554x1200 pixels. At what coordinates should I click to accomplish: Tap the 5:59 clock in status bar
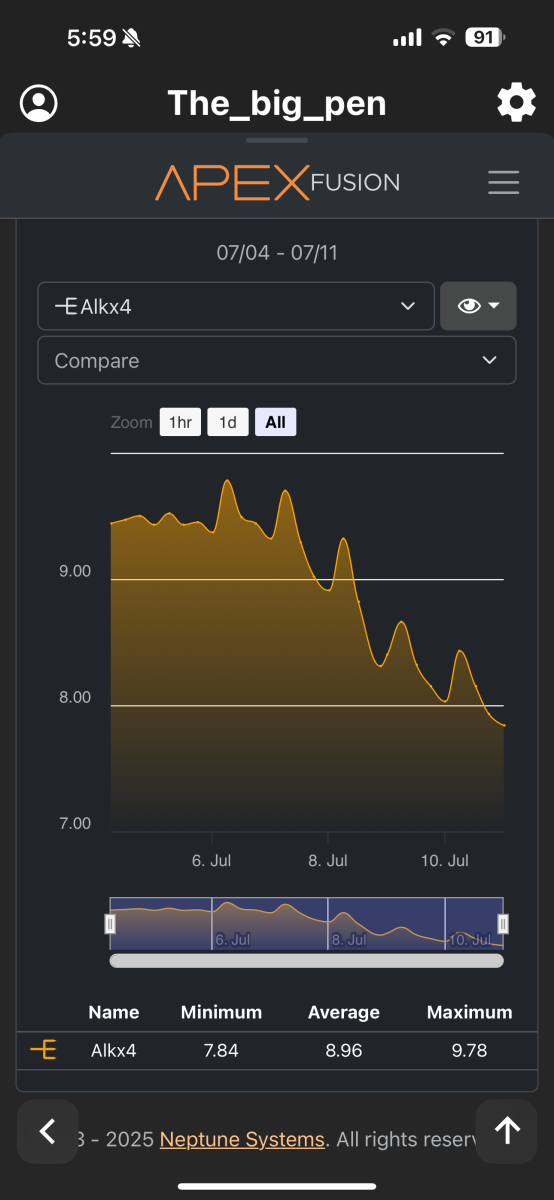click(91, 38)
